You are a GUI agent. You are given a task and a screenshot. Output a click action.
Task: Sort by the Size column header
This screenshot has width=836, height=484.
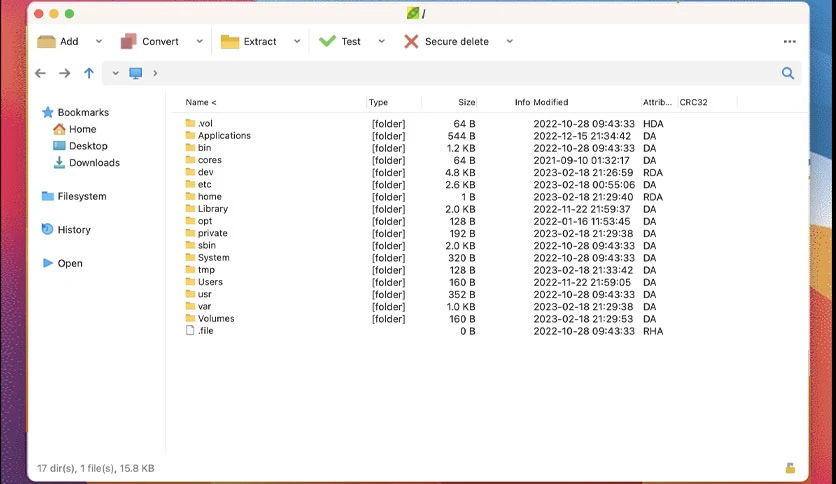(467, 102)
